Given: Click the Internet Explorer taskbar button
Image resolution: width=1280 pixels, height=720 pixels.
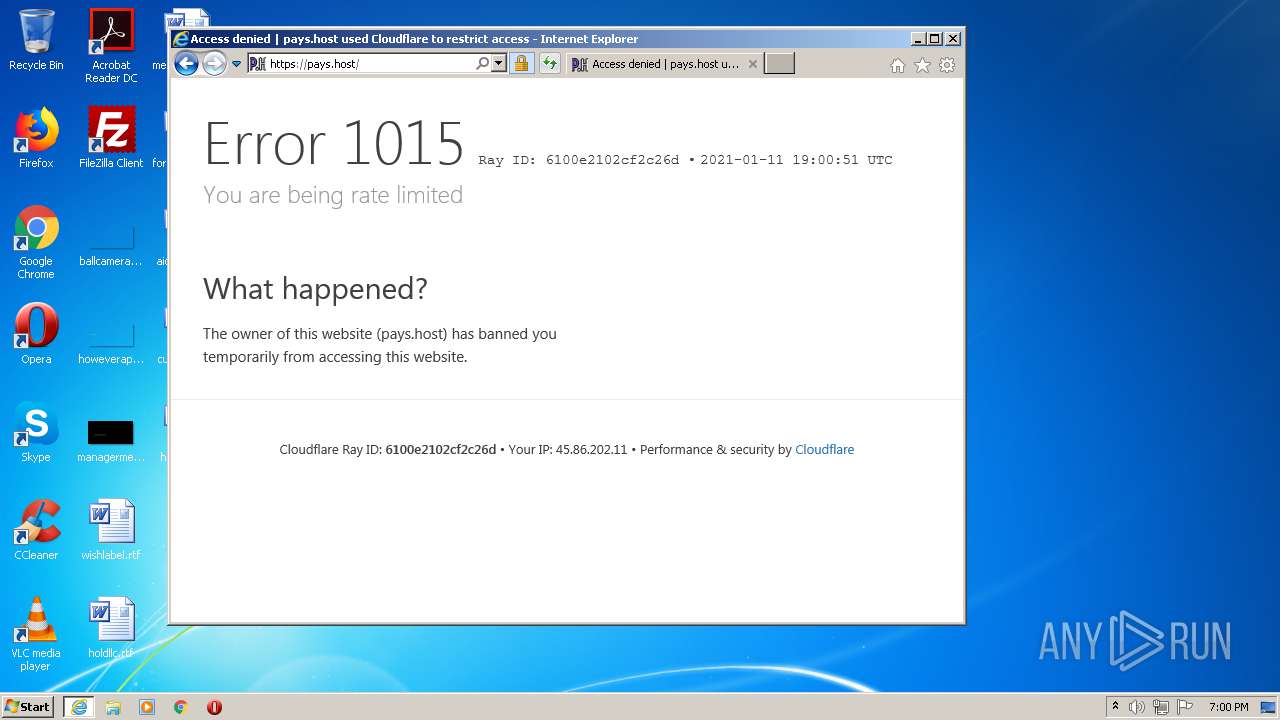Looking at the screenshot, I should coord(79,707).
